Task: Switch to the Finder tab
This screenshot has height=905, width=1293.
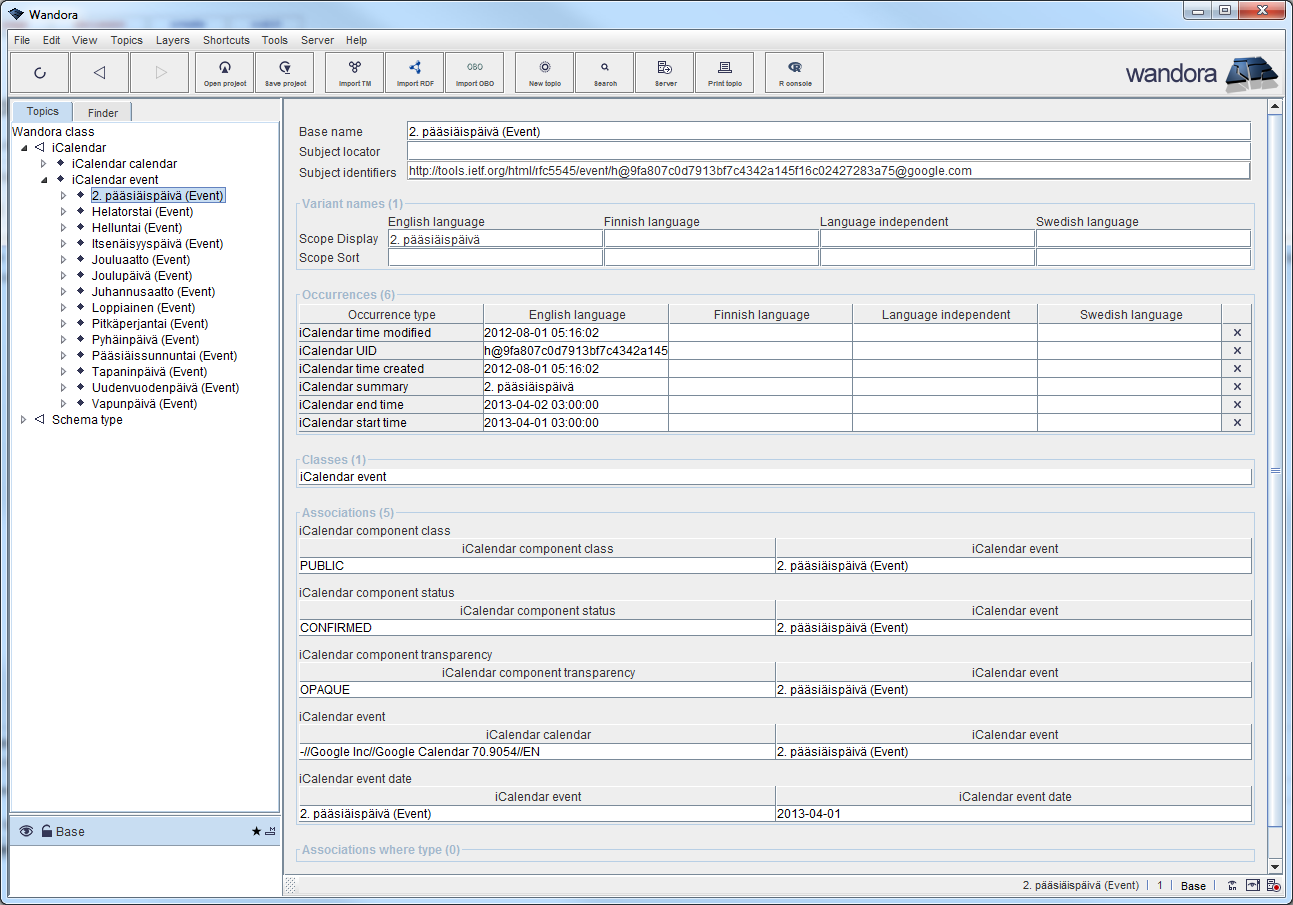Action: (101, 112)
